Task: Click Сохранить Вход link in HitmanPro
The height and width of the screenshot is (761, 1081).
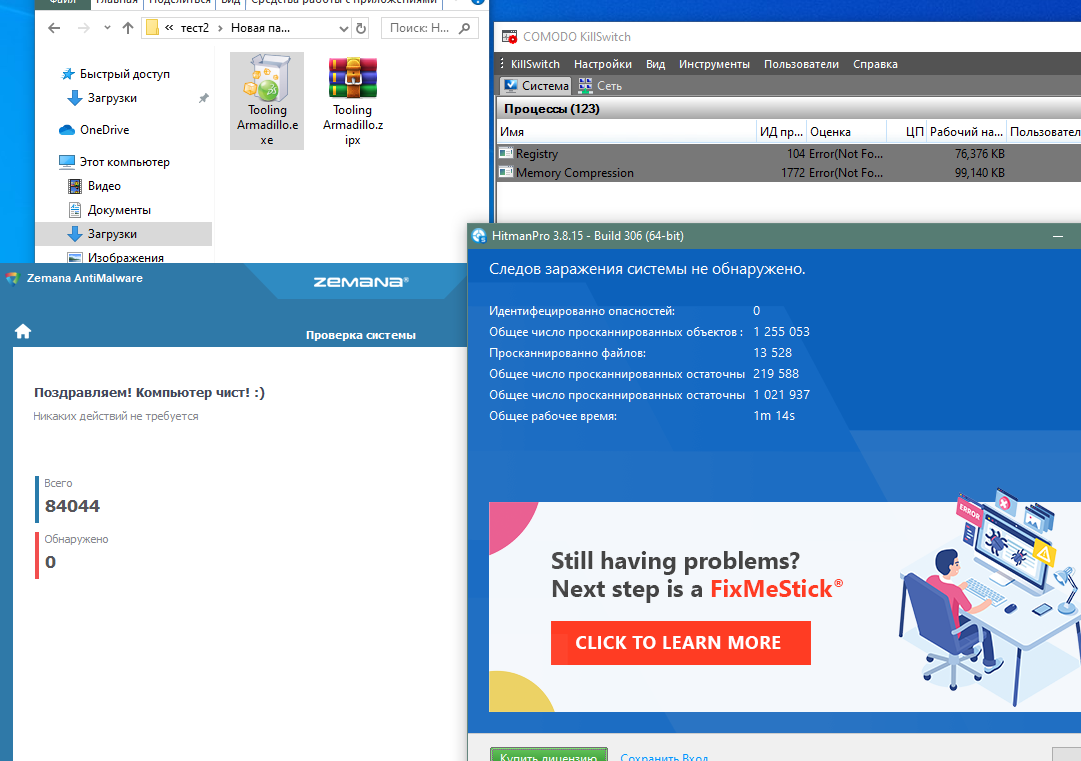Action: pyautogui.click(x=664, y=757)
